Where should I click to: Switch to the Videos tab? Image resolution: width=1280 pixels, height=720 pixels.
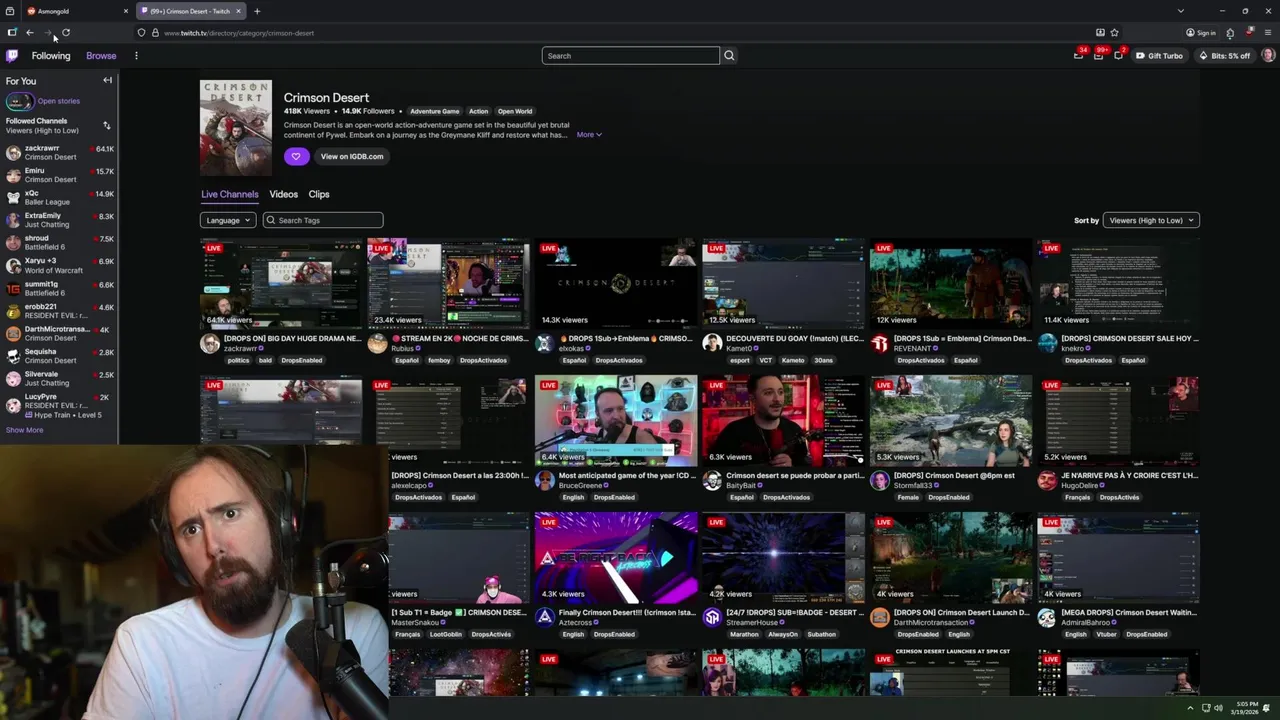point(284,194)
